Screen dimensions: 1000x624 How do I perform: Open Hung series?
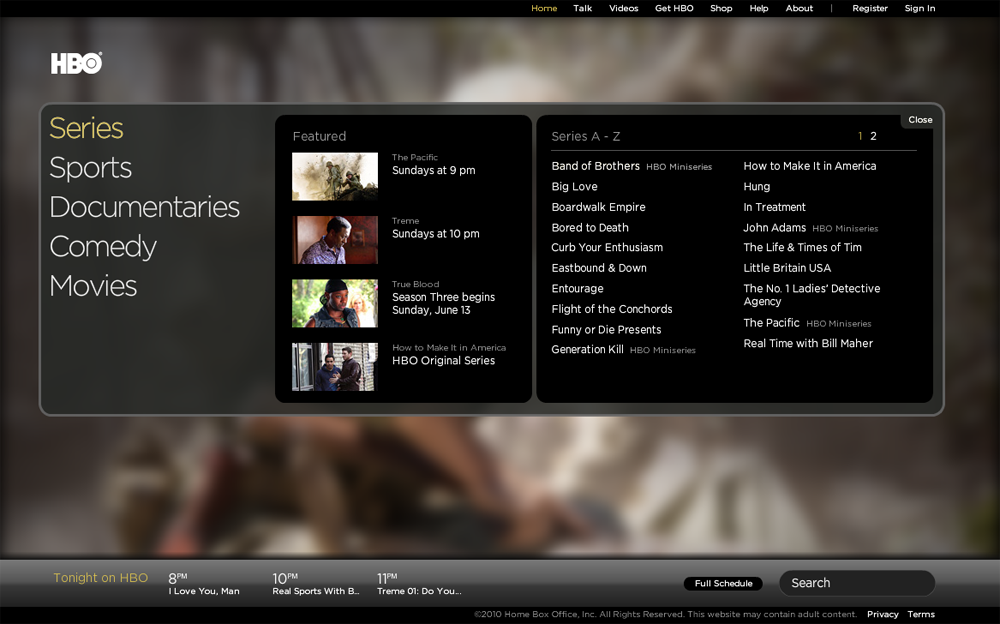pyautogui.click(x=756, y=187)
